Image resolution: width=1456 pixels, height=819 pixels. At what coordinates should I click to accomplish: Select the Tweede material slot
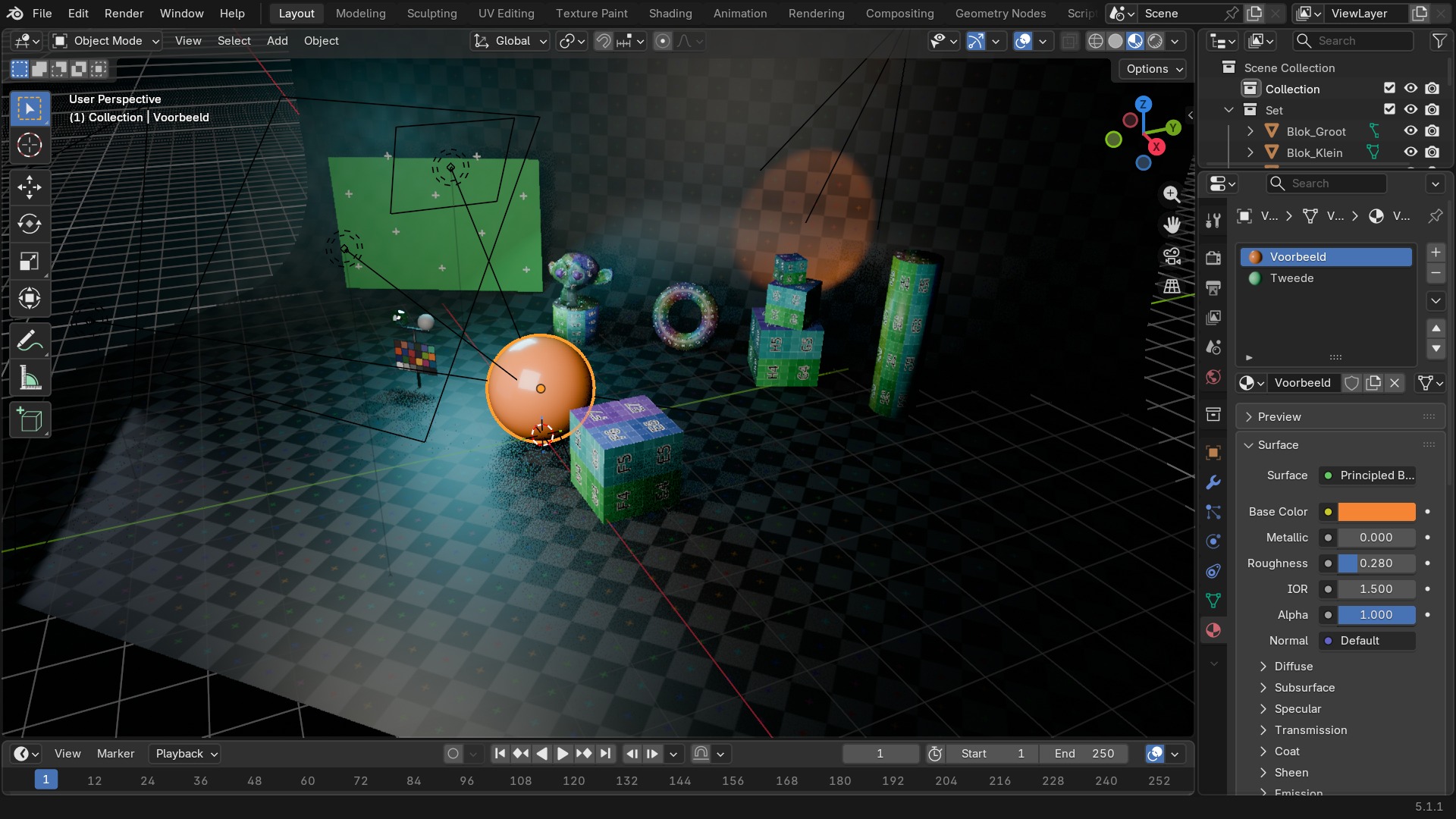[1326, 278]
